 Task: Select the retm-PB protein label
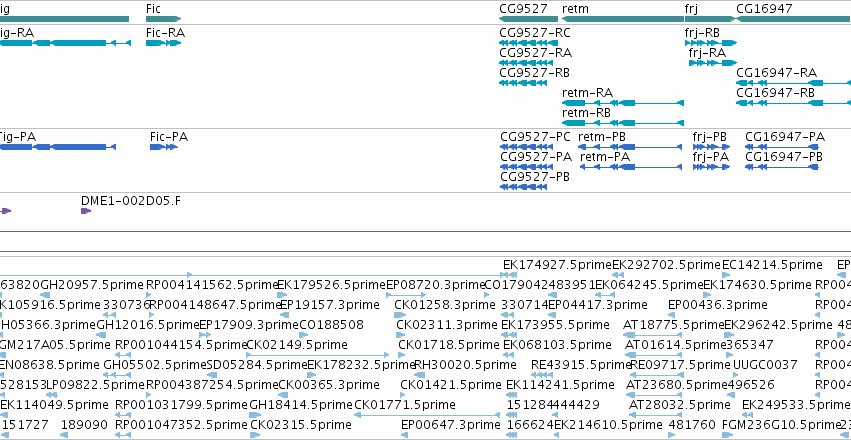tap(602, 137)
